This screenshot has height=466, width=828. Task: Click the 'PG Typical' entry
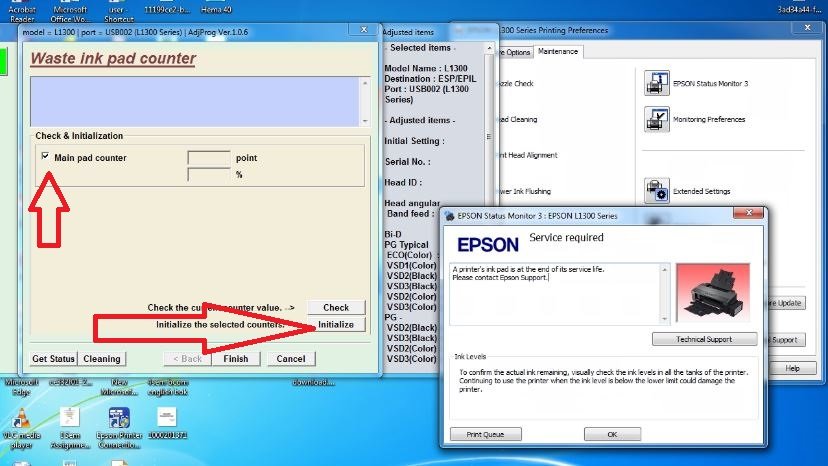click(406, 245)
